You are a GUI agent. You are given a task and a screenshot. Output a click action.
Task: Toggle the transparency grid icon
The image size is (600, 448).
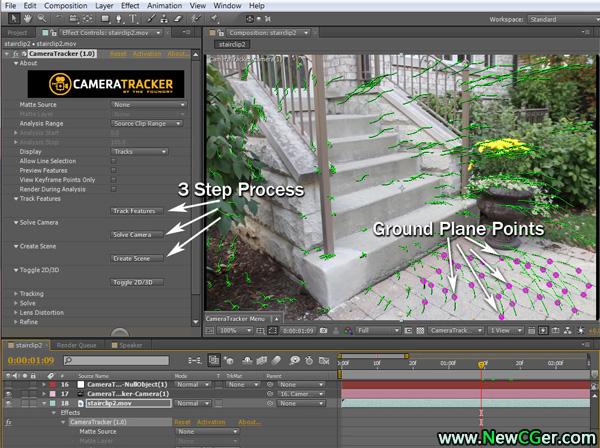[420, 331]
